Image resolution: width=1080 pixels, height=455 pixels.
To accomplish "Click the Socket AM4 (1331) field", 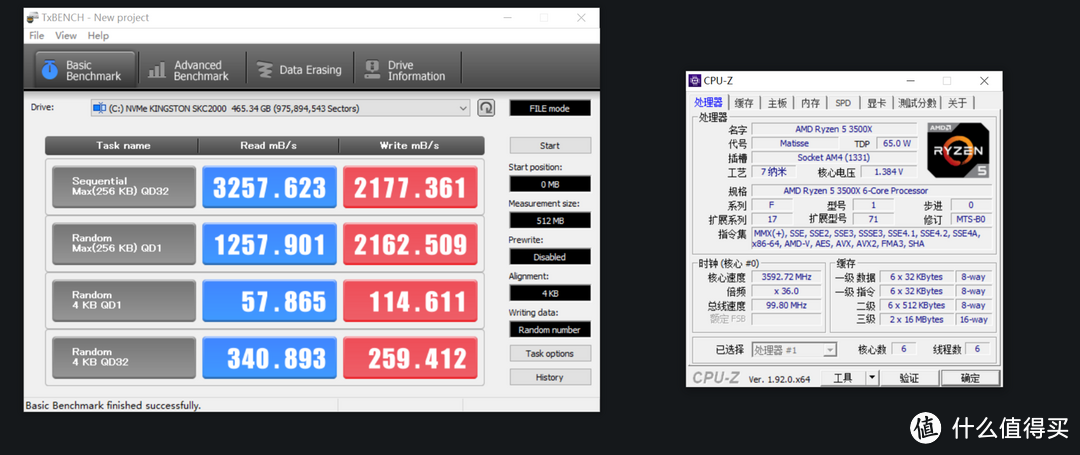I will (834, 158).
